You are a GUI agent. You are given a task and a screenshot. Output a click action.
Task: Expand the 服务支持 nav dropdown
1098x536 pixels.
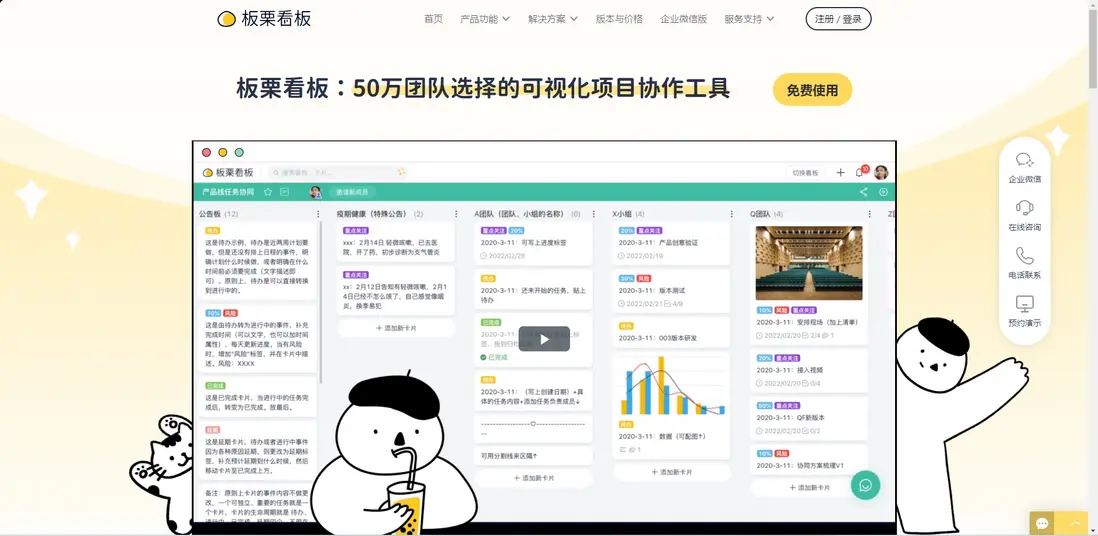[x=749, y=19]
